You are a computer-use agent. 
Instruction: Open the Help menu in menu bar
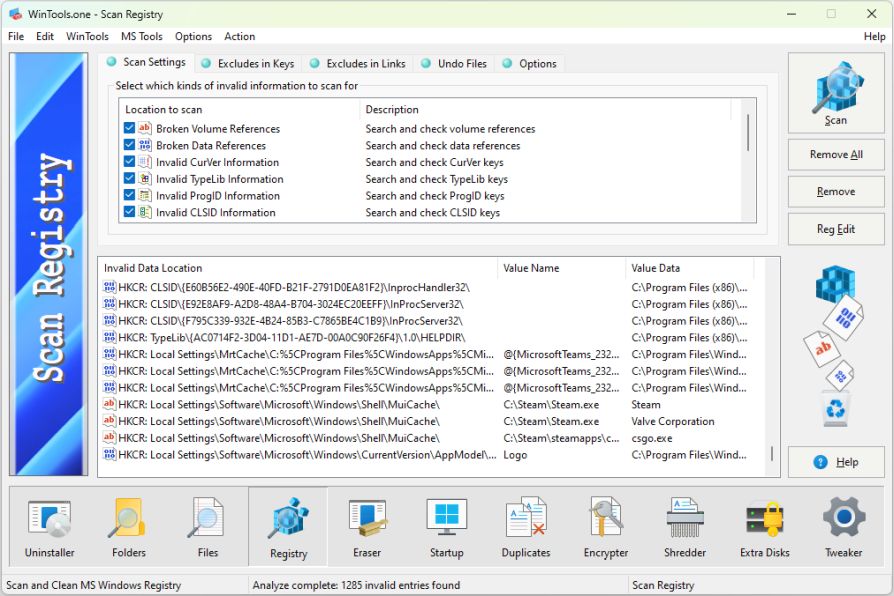tap(874, 37)
